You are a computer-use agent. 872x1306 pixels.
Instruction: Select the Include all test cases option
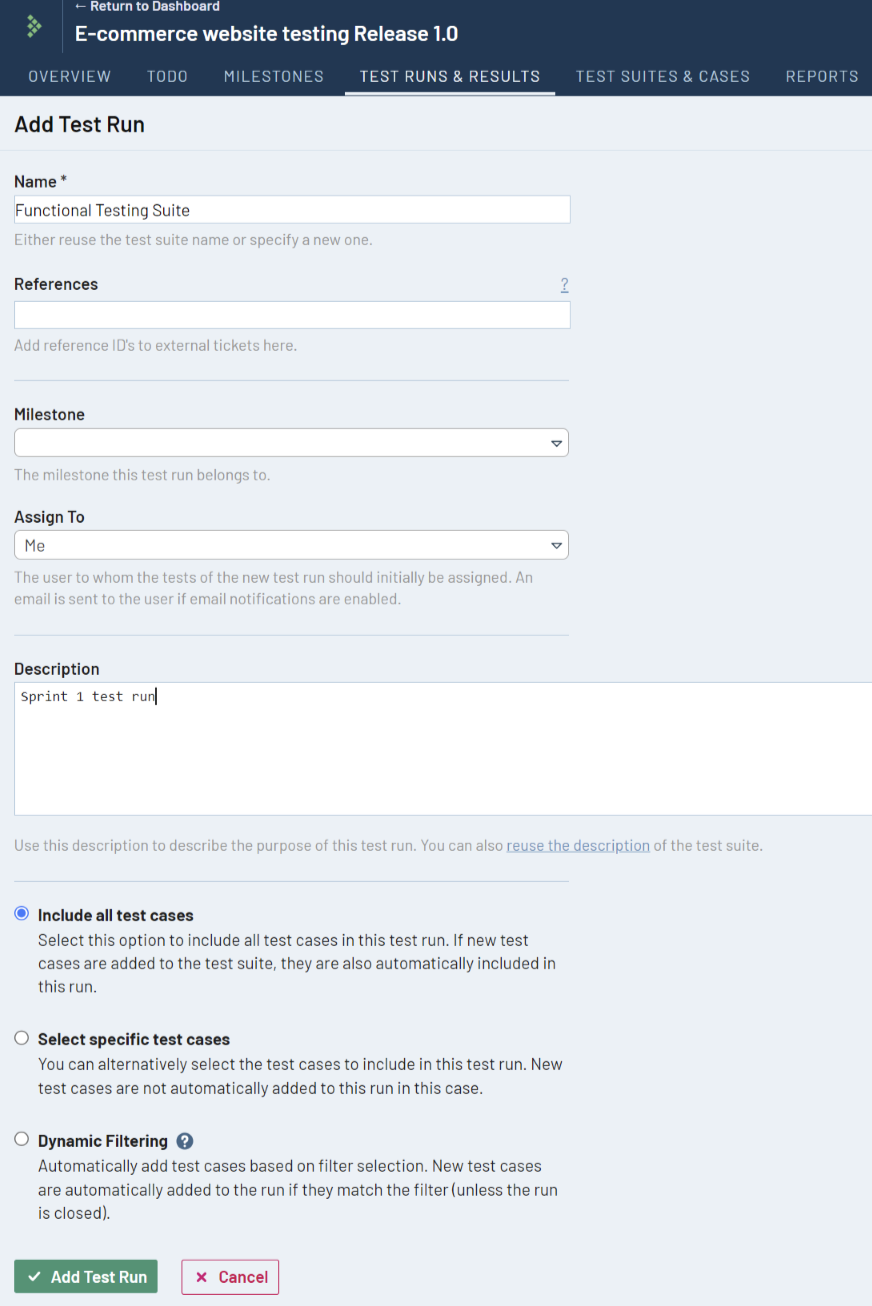[22, 914]
